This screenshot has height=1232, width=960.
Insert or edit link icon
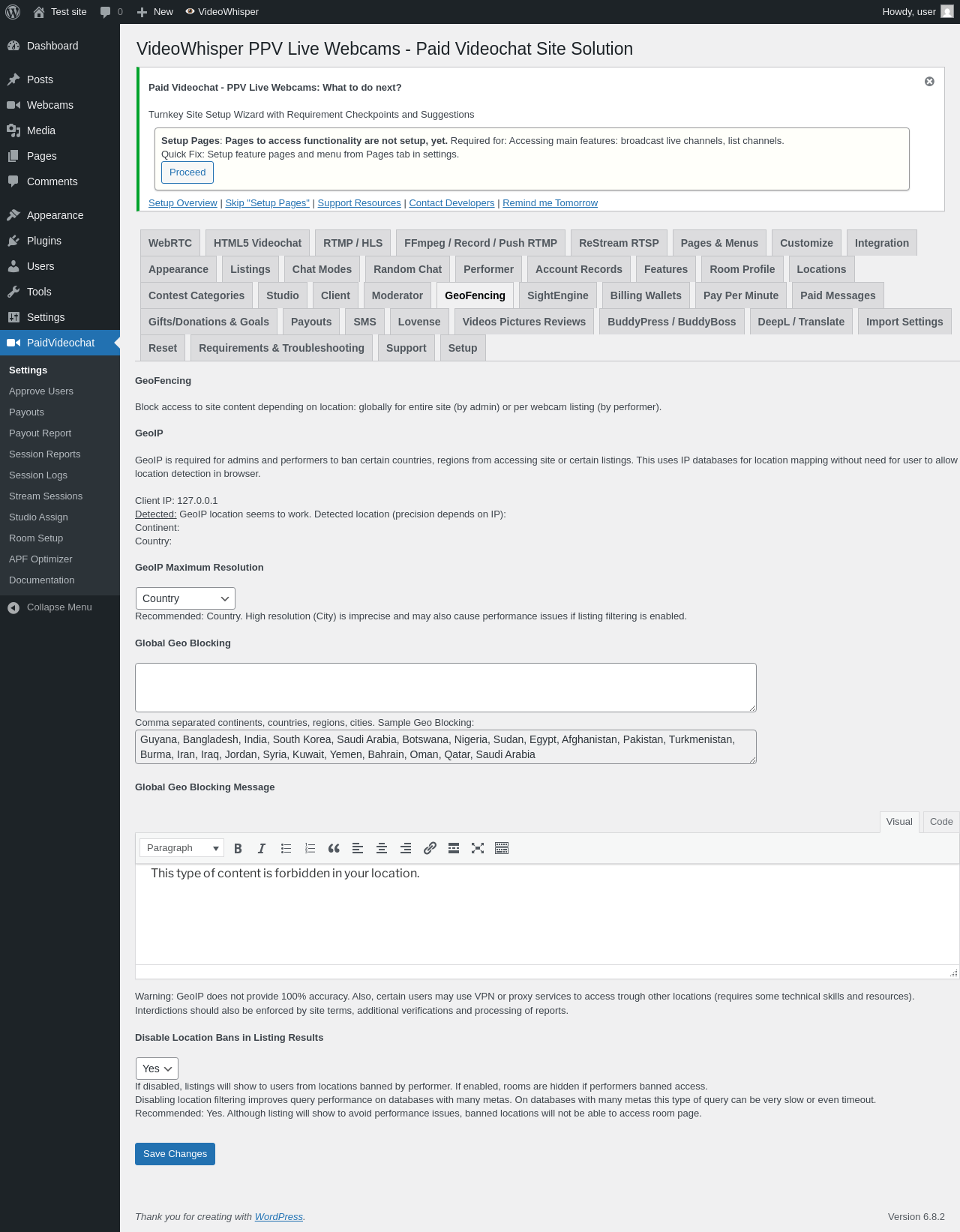430,848
